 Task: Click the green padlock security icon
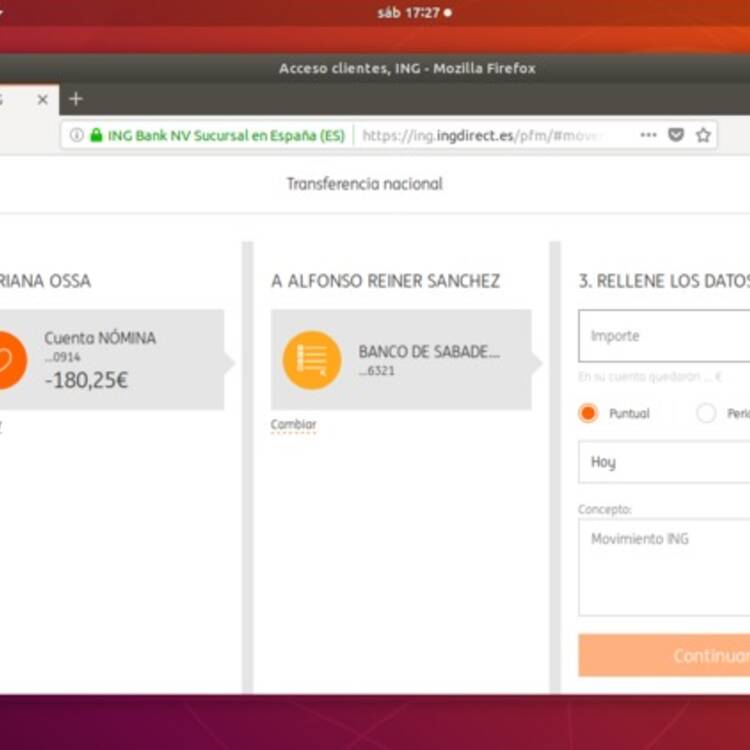(x=96, y=135)
